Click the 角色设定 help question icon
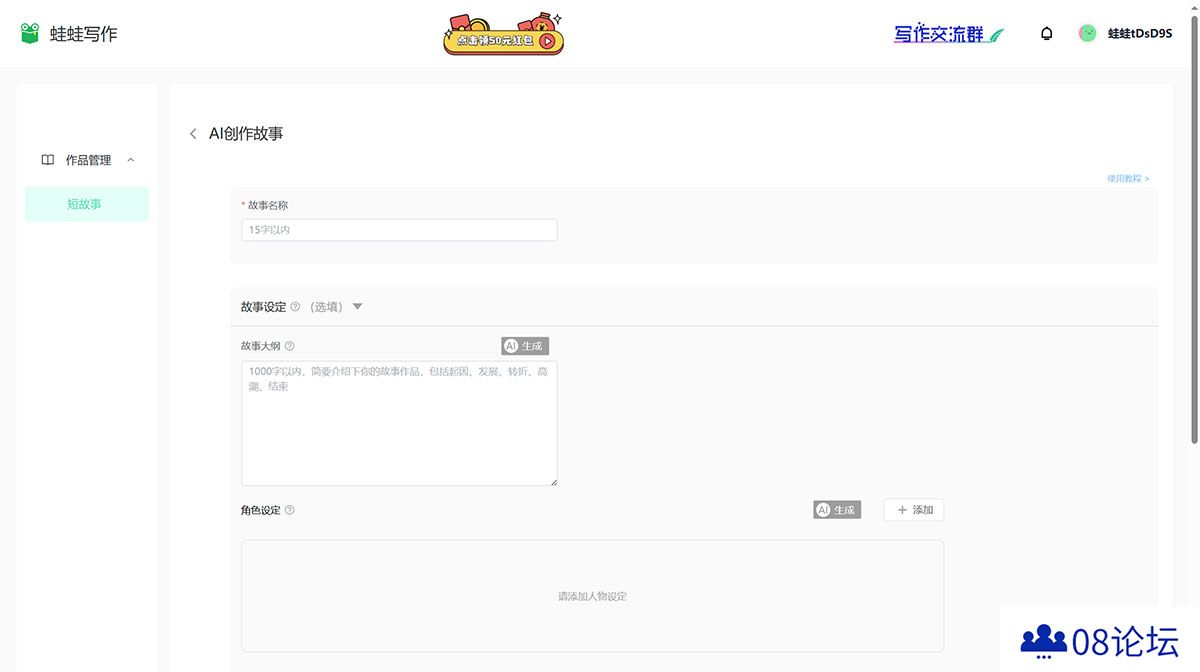The image size is (1200, 672). click(289, 510)
